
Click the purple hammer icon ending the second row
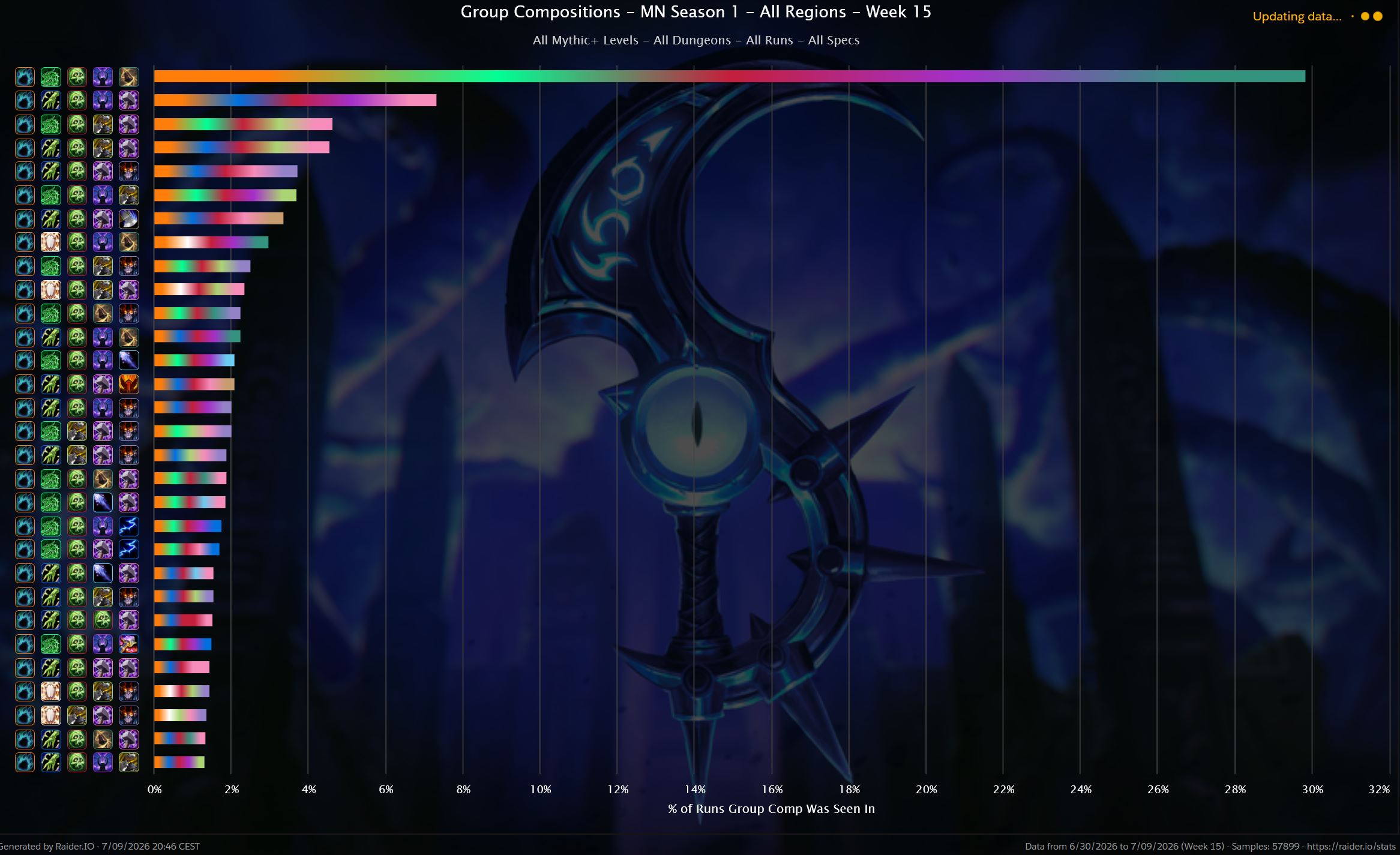point(128,100)
